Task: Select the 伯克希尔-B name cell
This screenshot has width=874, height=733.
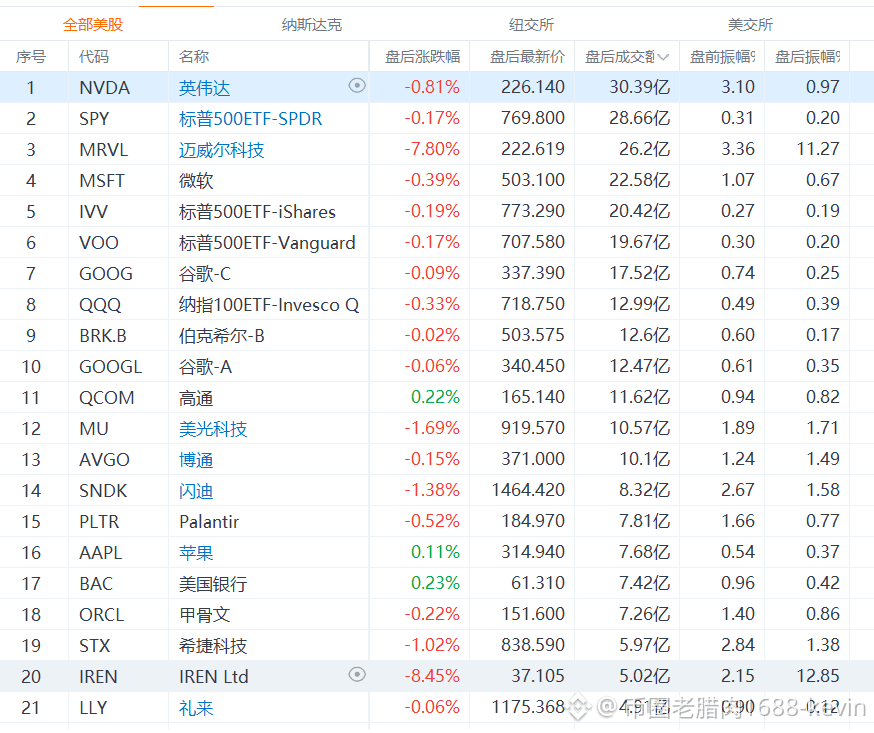Action: coord(221,336)
